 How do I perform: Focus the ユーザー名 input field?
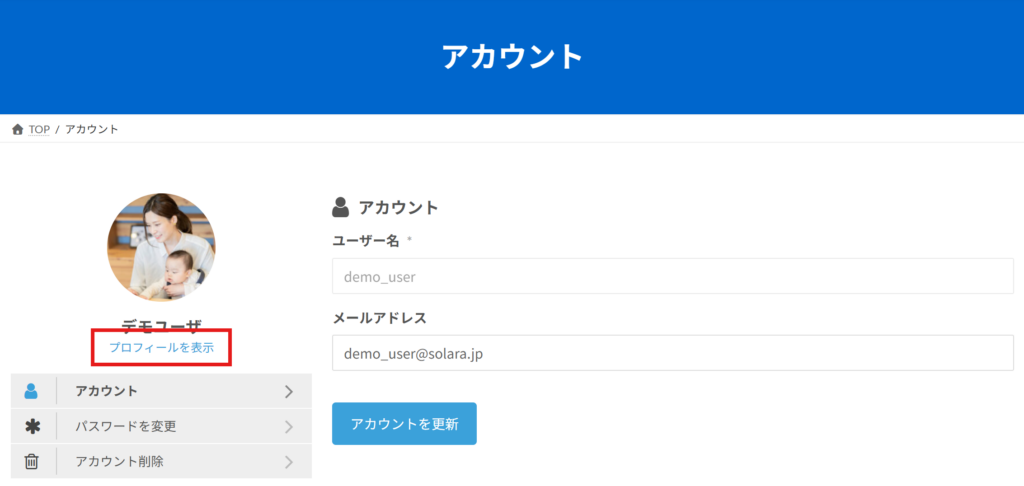(672, 276)
